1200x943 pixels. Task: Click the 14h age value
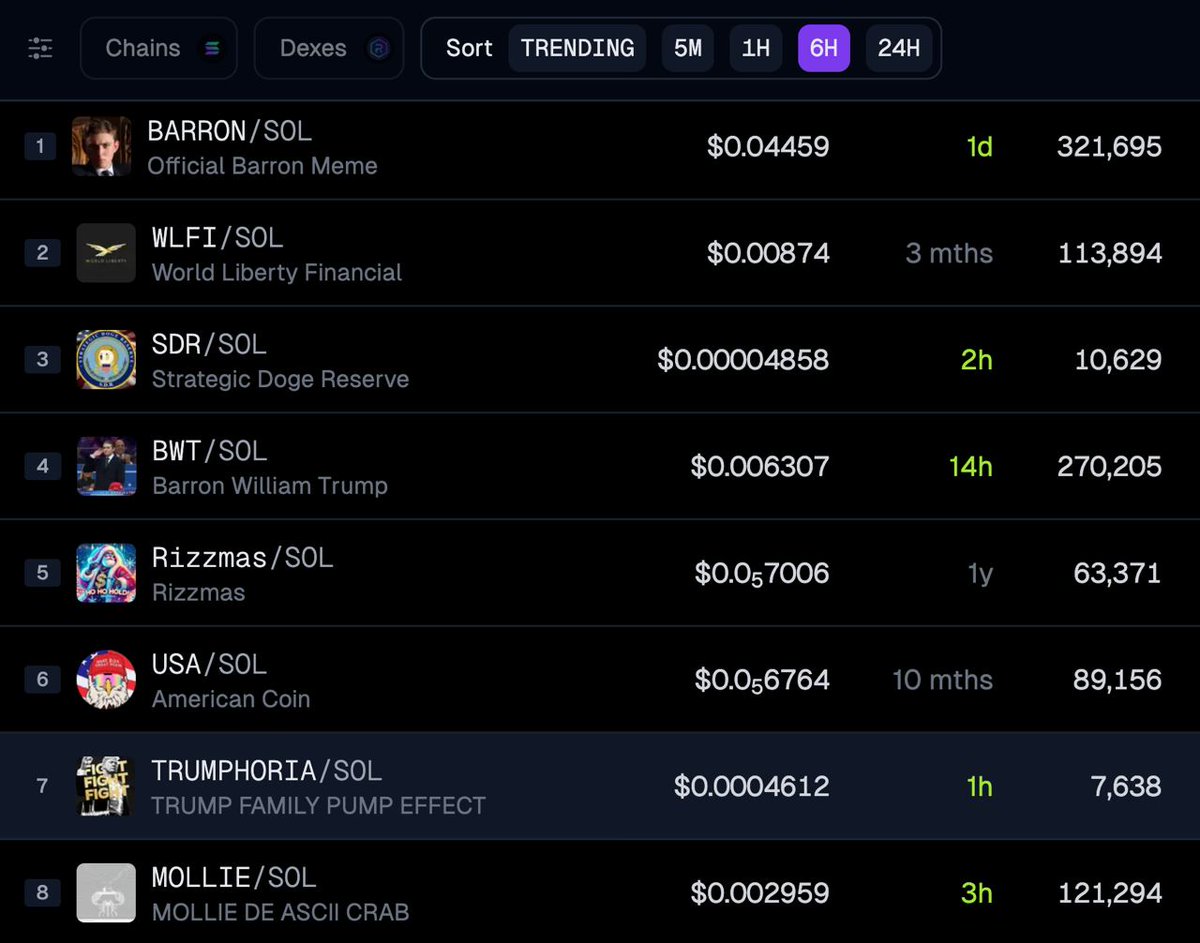point(971,467)
